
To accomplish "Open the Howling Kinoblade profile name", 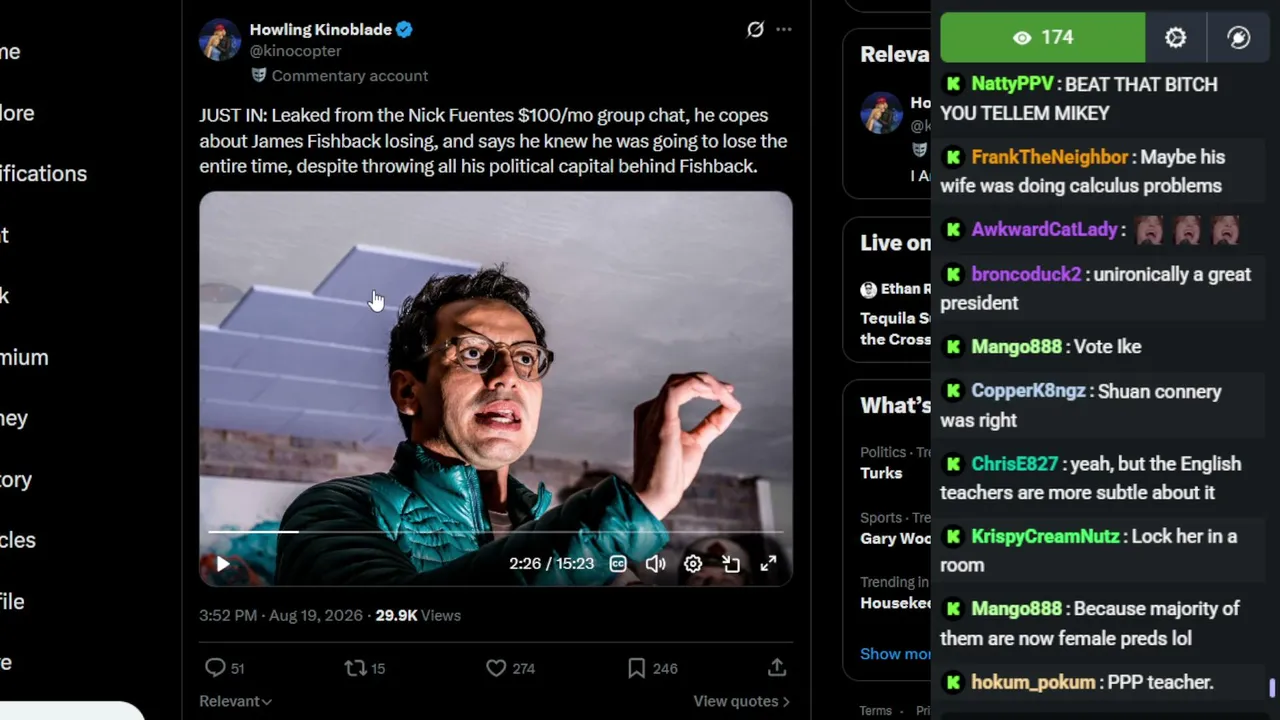I will (321, 30).
